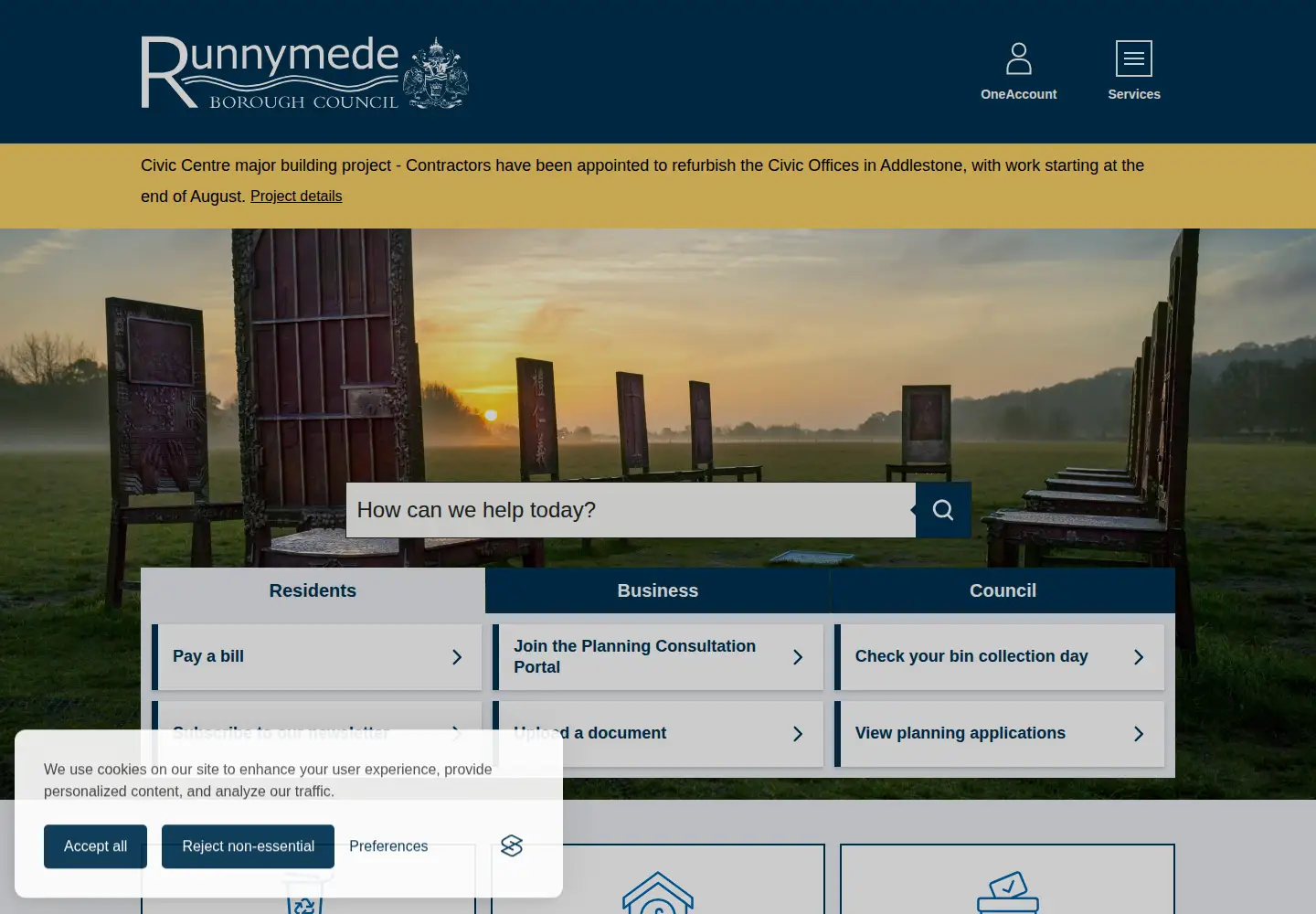The image size is (1316, 914).
Task: Open Check your bin collection day link
Action: 999,657
